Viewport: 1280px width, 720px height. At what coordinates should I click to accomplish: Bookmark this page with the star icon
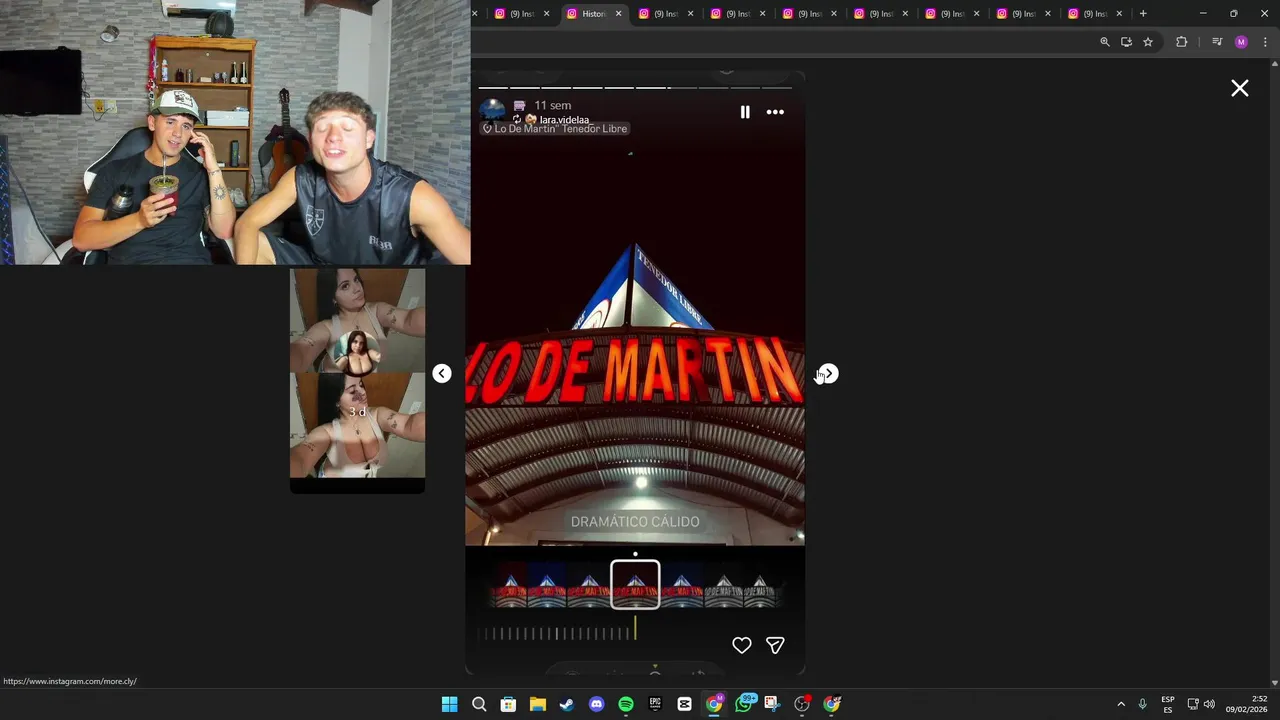1148,42
